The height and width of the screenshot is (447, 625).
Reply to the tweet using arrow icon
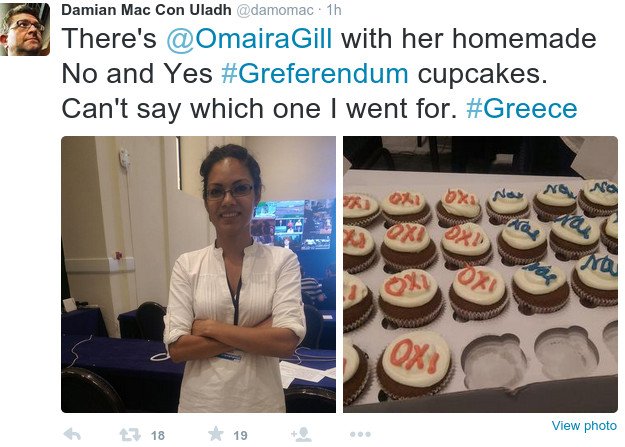pos(72,434)
